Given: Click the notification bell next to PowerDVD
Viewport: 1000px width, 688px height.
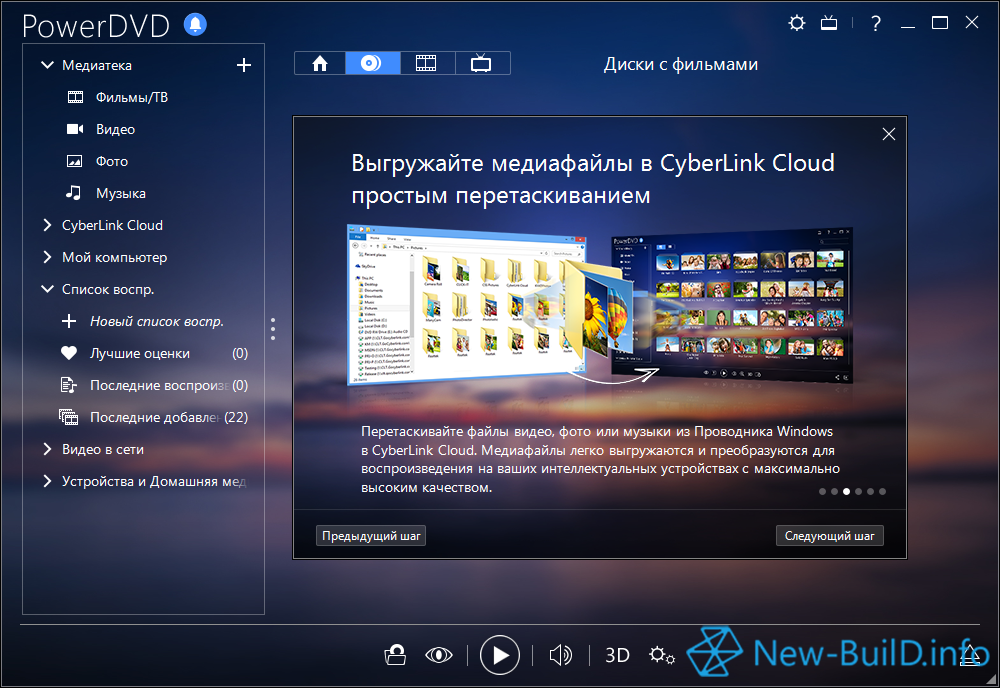Looking at the screenshot, I should tap(195, 24).
